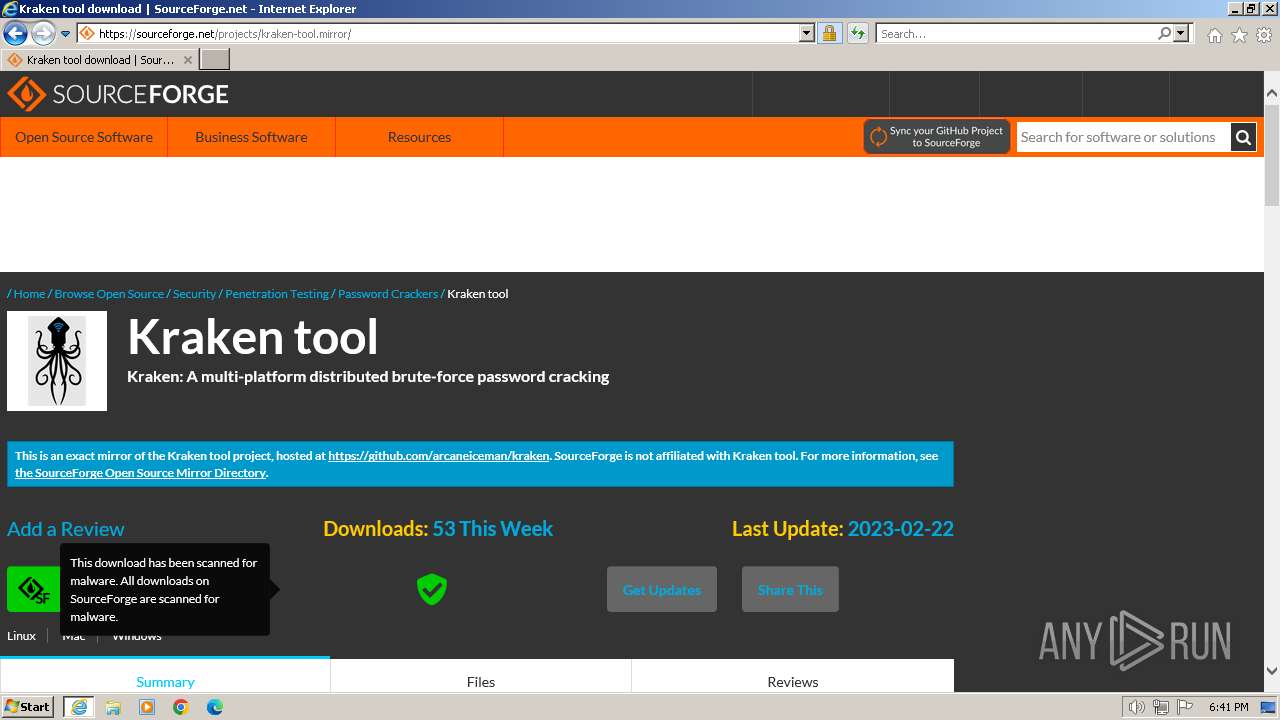Click the Show desktop tray button
1280x720 pixels.
[x=1268, y=707]
